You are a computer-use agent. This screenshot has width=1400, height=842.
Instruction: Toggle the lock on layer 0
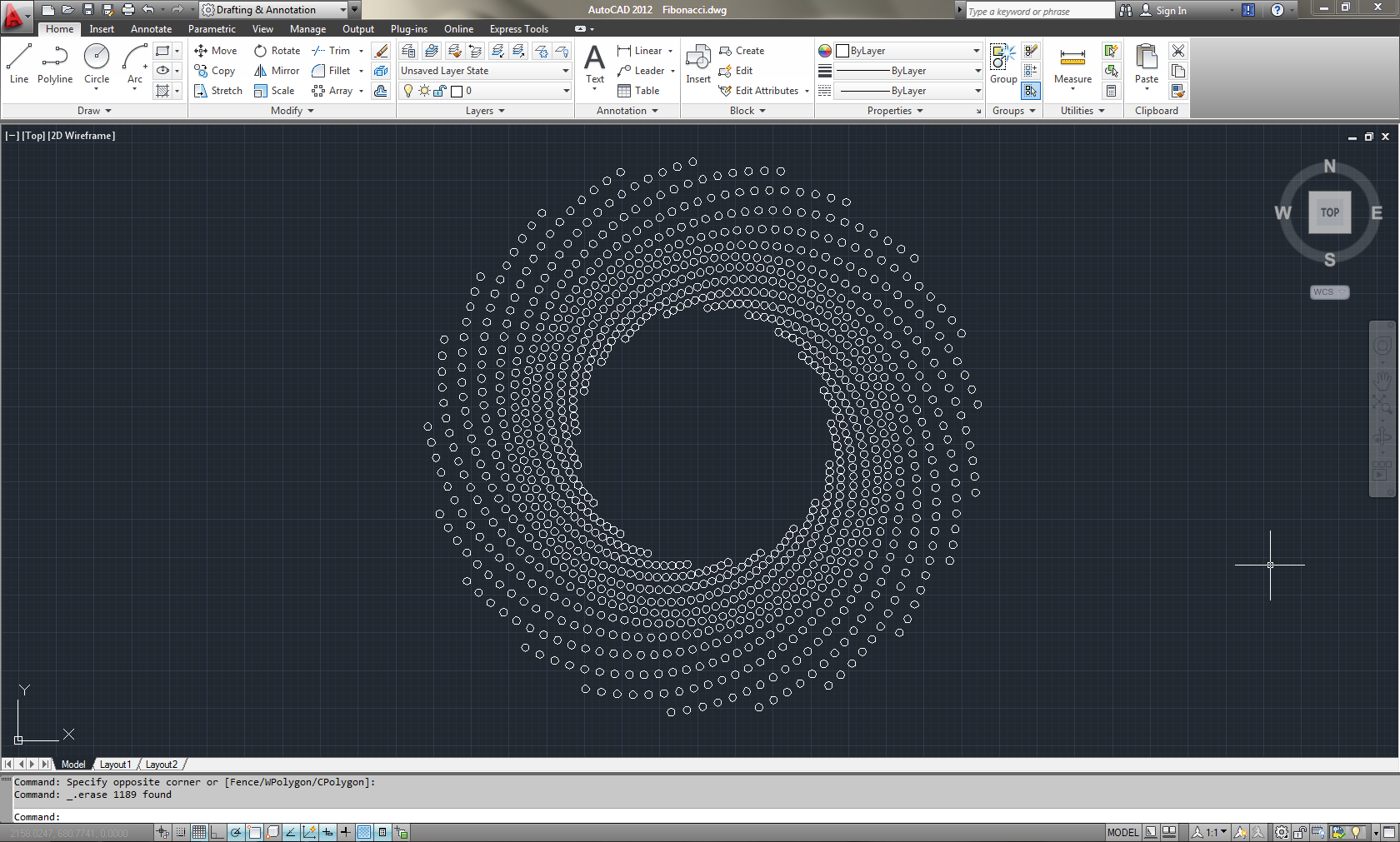pos(439,91)
